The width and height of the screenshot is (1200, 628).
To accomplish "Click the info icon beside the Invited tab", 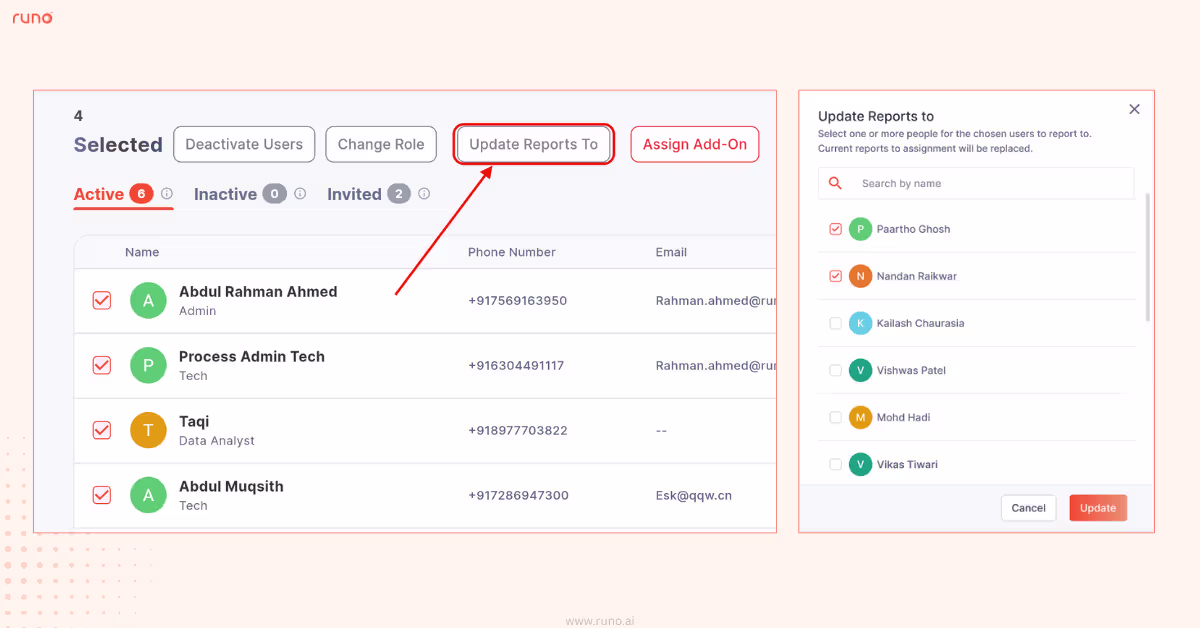I will pos(424,193).
